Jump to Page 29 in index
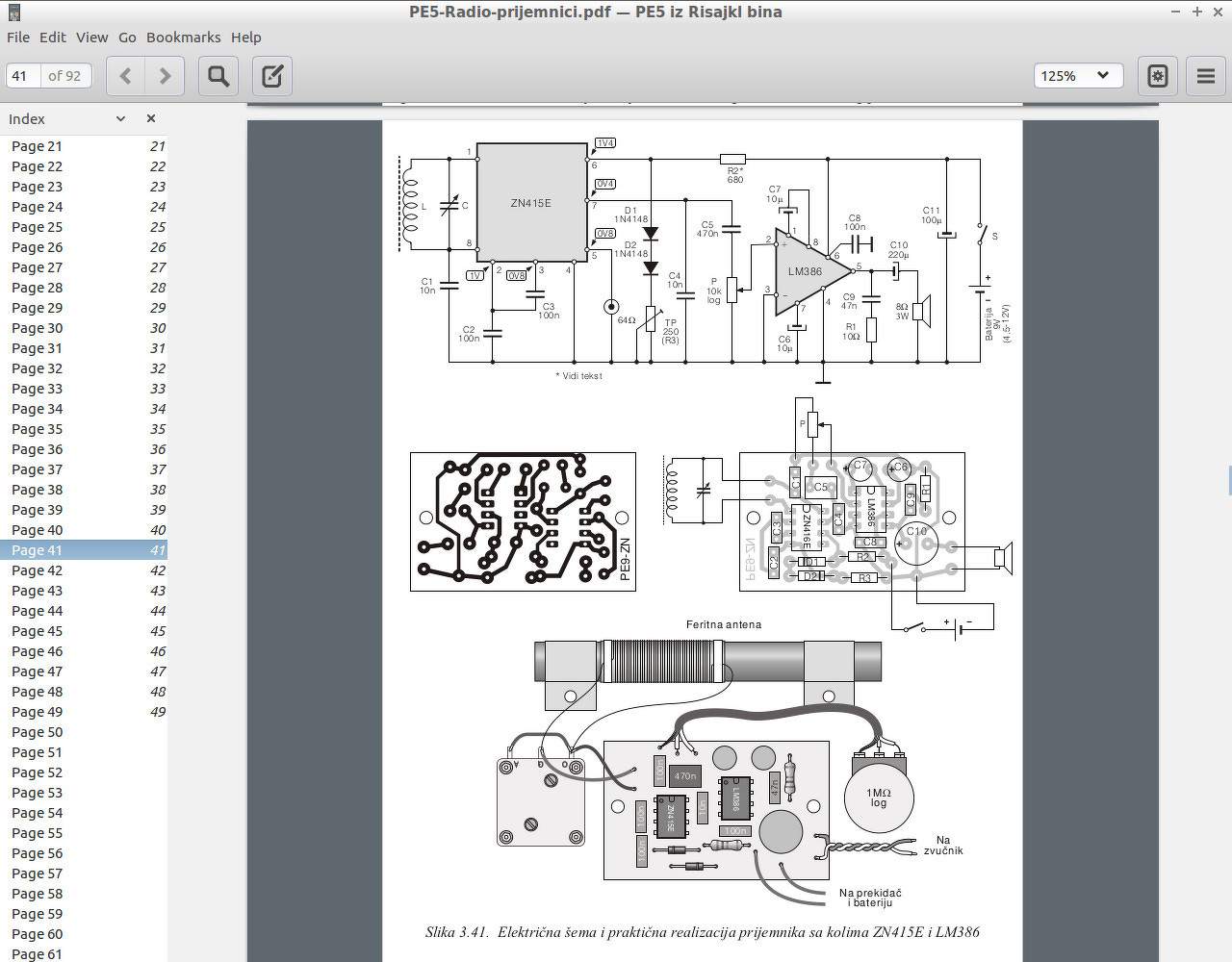1232x962 pixels. 84,308
